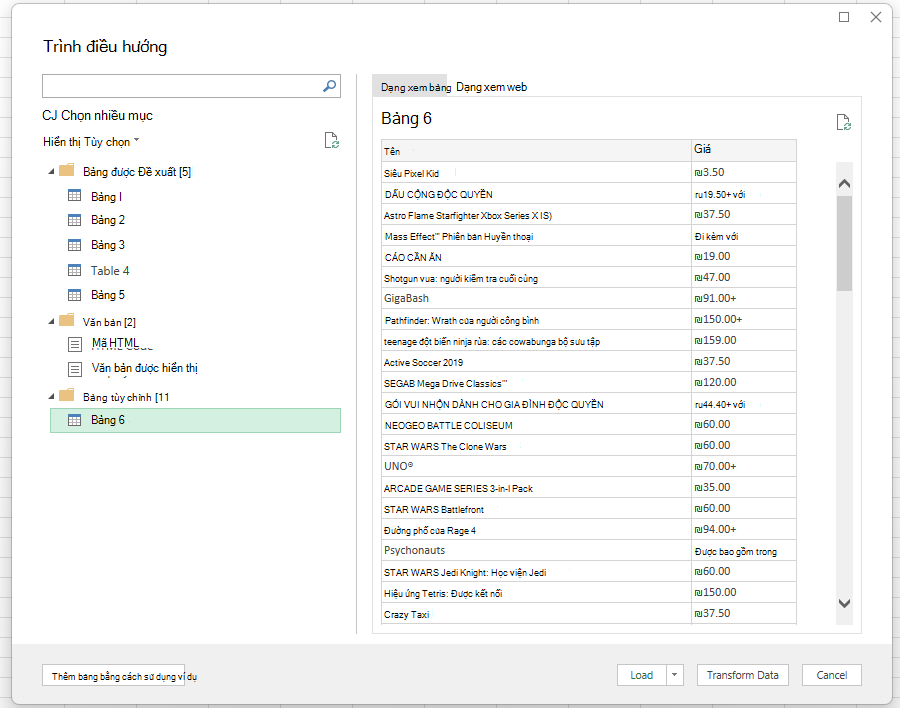This screenshot has height=708, width=900.
Task: Select Bảng I table icon
Action: pos(75,196)
